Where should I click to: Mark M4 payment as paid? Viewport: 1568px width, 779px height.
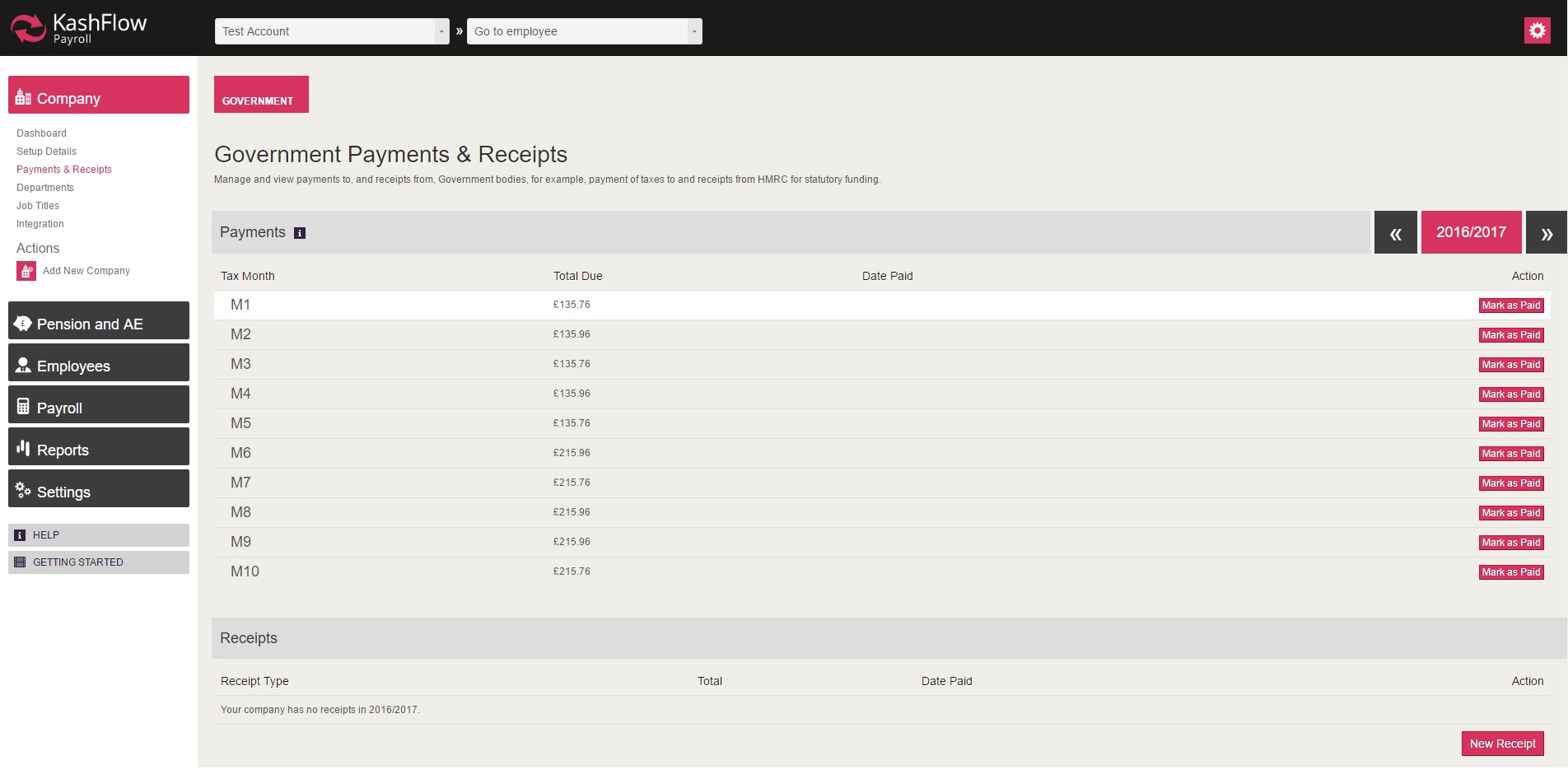[1511, 394]
